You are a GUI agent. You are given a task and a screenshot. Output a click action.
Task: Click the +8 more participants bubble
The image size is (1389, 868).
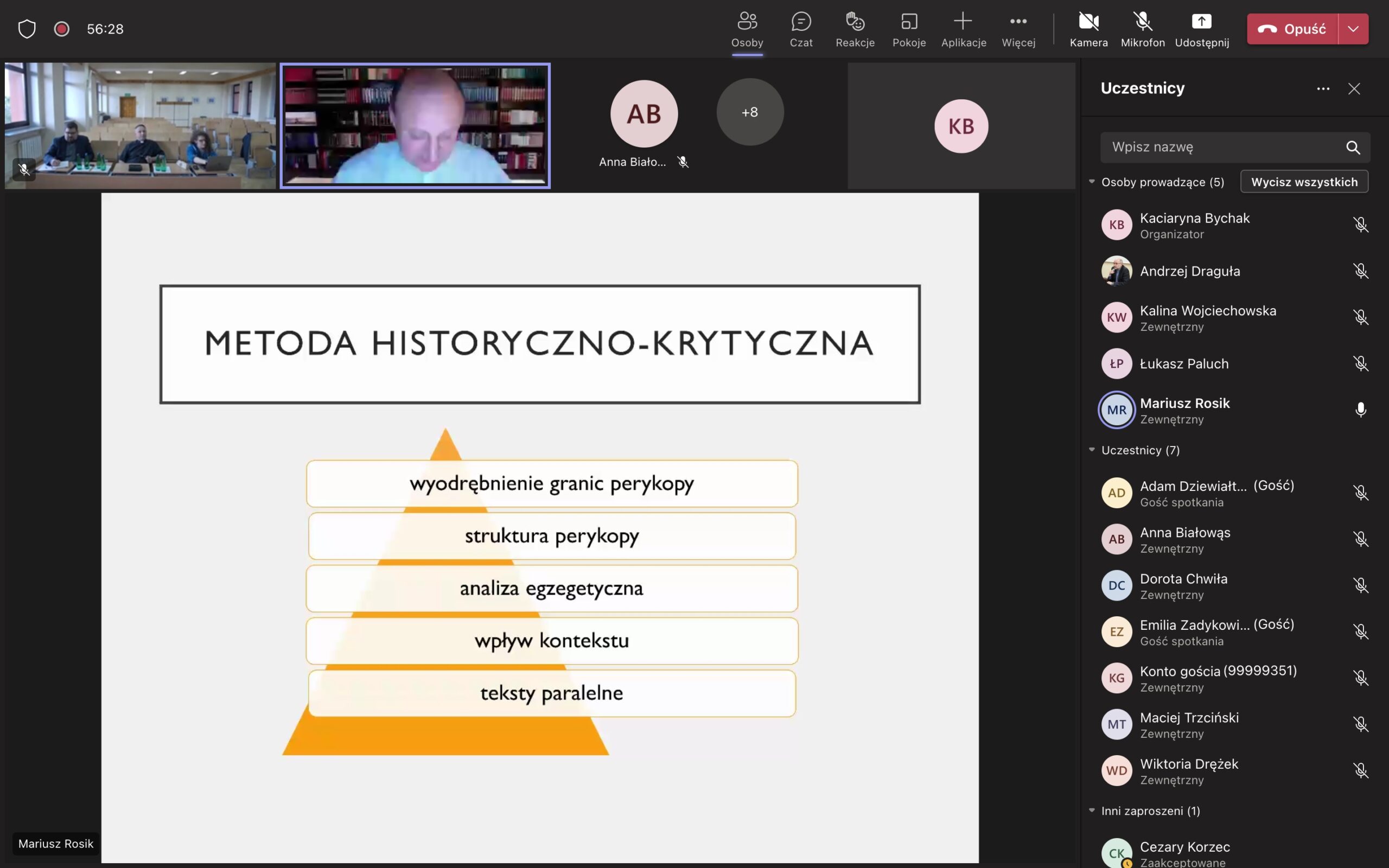point(750,112)
